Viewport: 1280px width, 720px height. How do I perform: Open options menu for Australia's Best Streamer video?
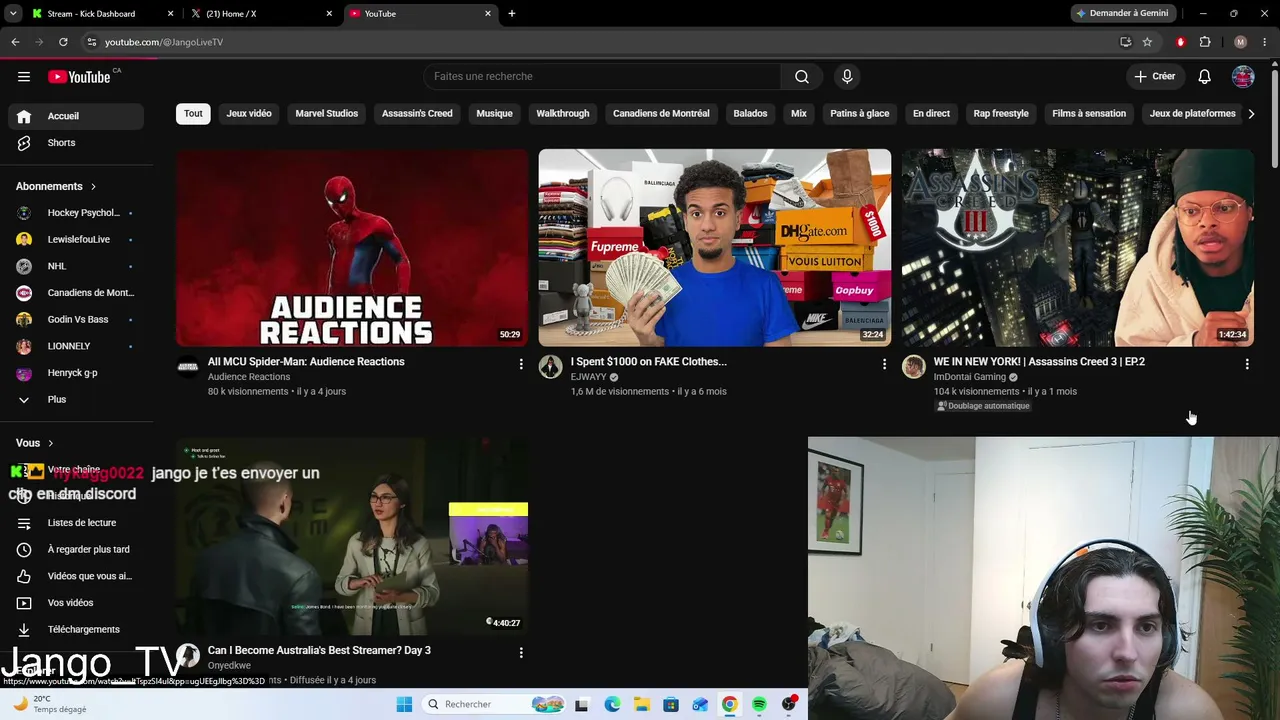[x=521, y=653]
